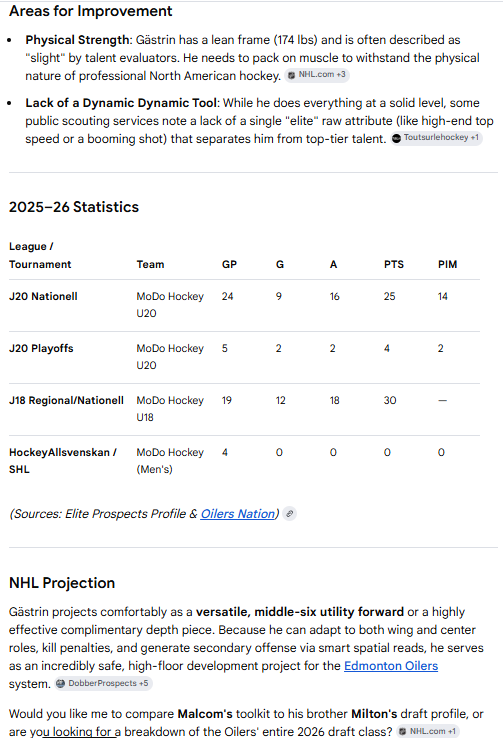The width and height of the screenshot is (503, 738).
Task: Open the Edmonton Oilers link
Action: click(x=391, y=666)
